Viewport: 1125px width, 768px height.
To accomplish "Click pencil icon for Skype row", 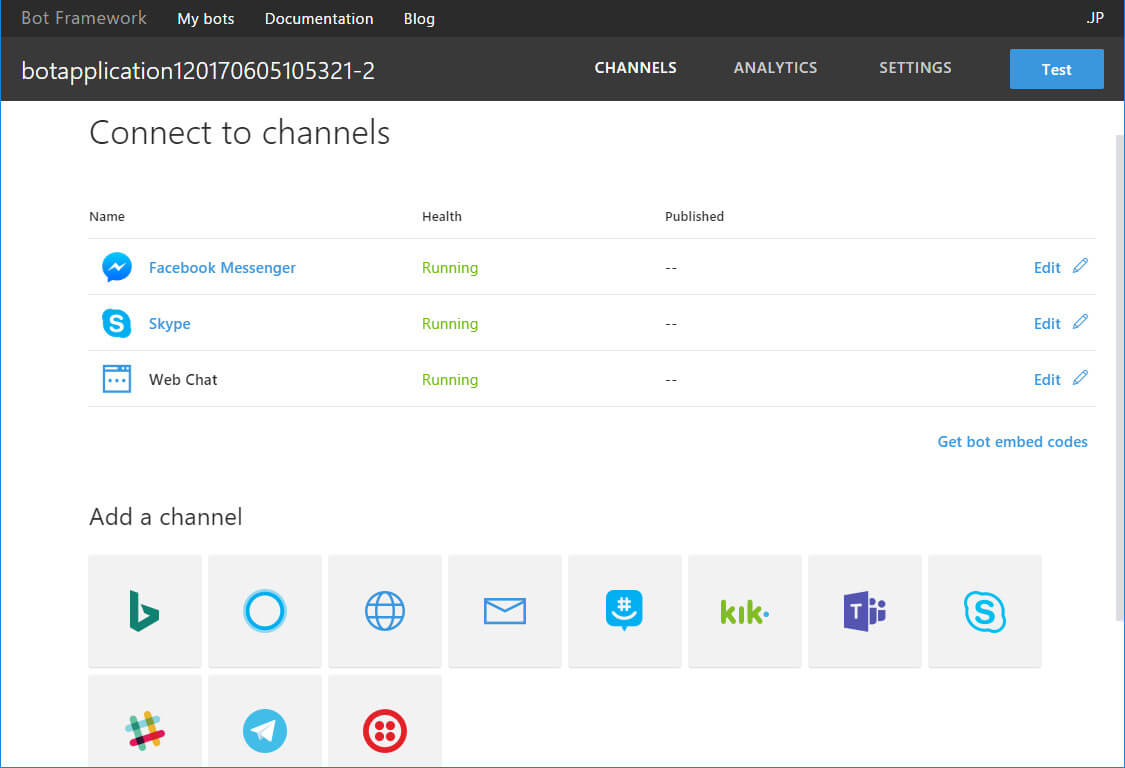I will pos(1080,322).
